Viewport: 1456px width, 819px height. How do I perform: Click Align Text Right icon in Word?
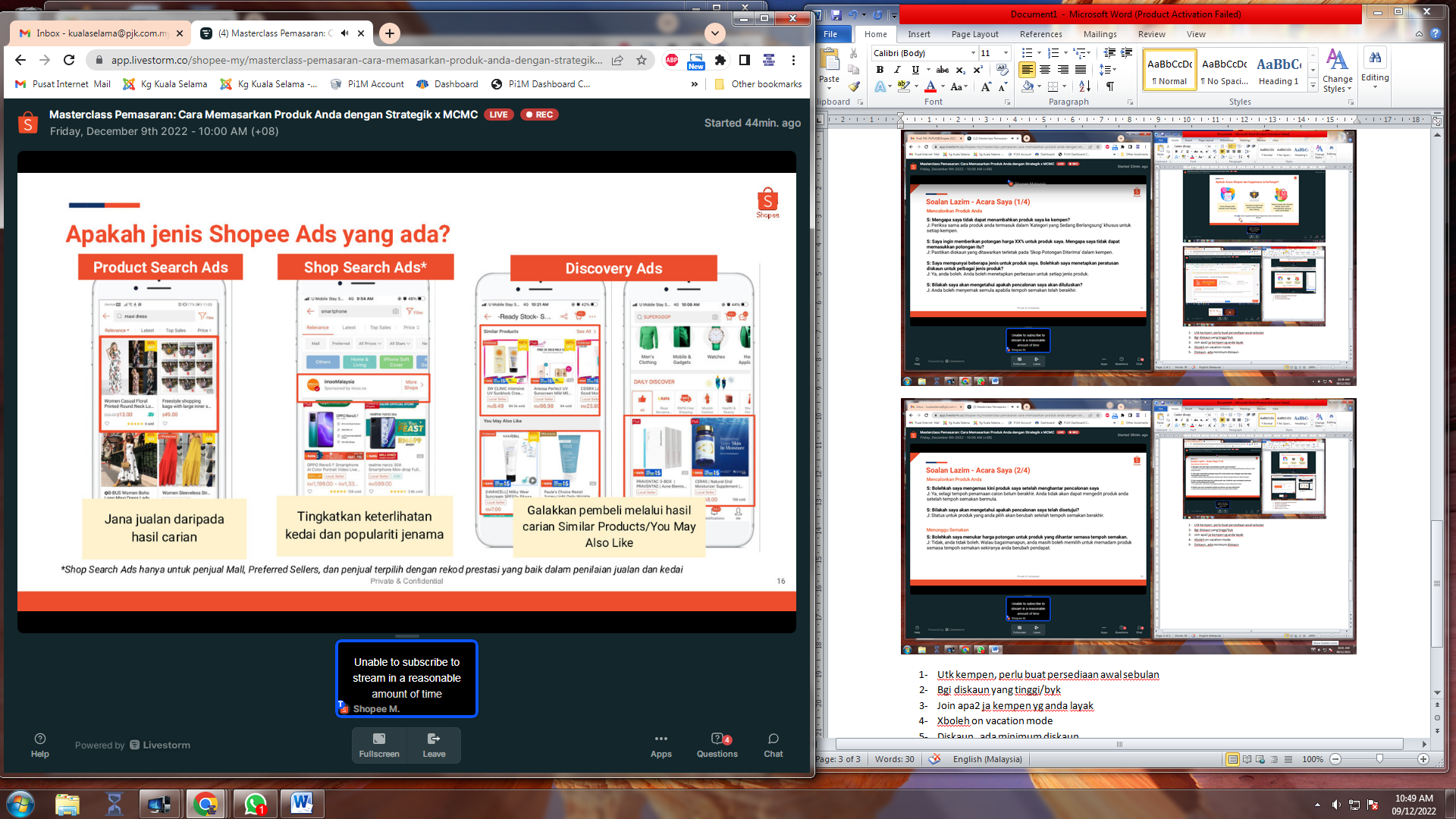coord(1062,70)
